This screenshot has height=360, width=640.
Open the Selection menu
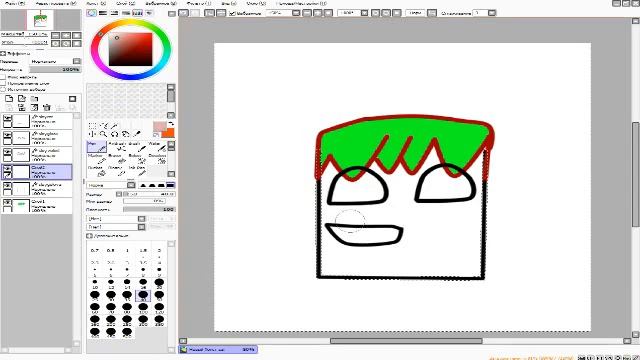coord(161,3)
